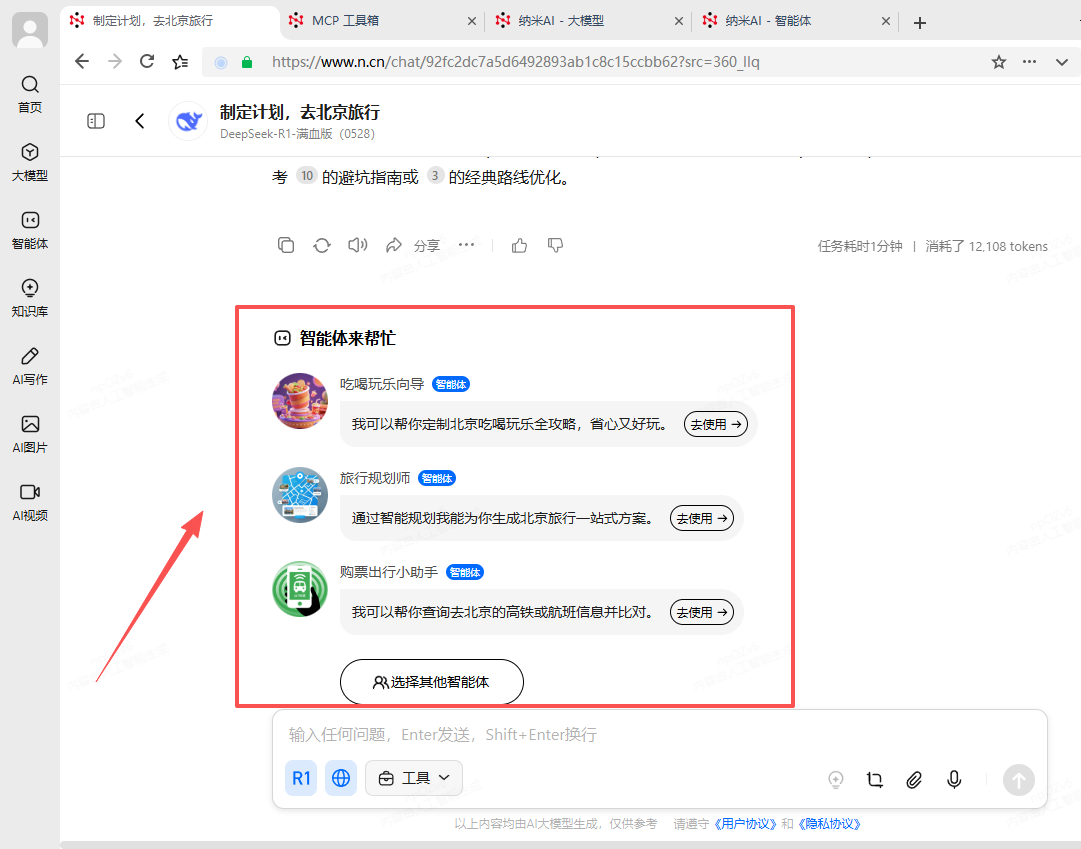This screenshot has width=1081, height=849.
Task: Copy the response with copy icon
Action: pos(285,245)
